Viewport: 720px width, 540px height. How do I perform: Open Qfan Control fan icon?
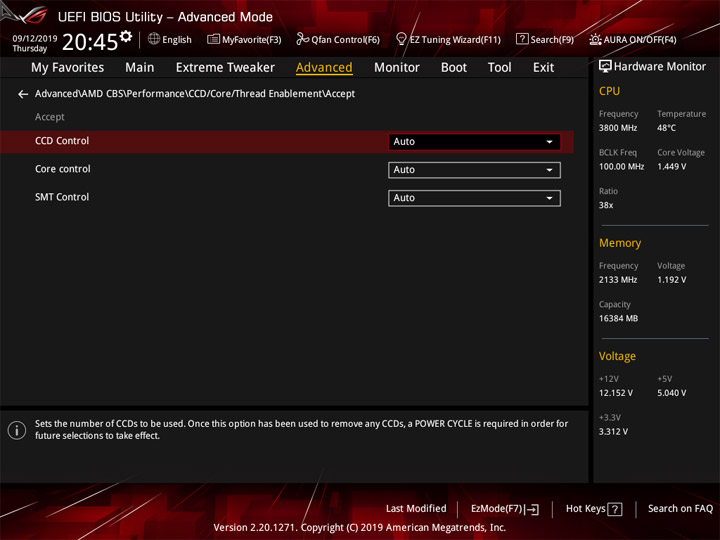pos(302,39)
